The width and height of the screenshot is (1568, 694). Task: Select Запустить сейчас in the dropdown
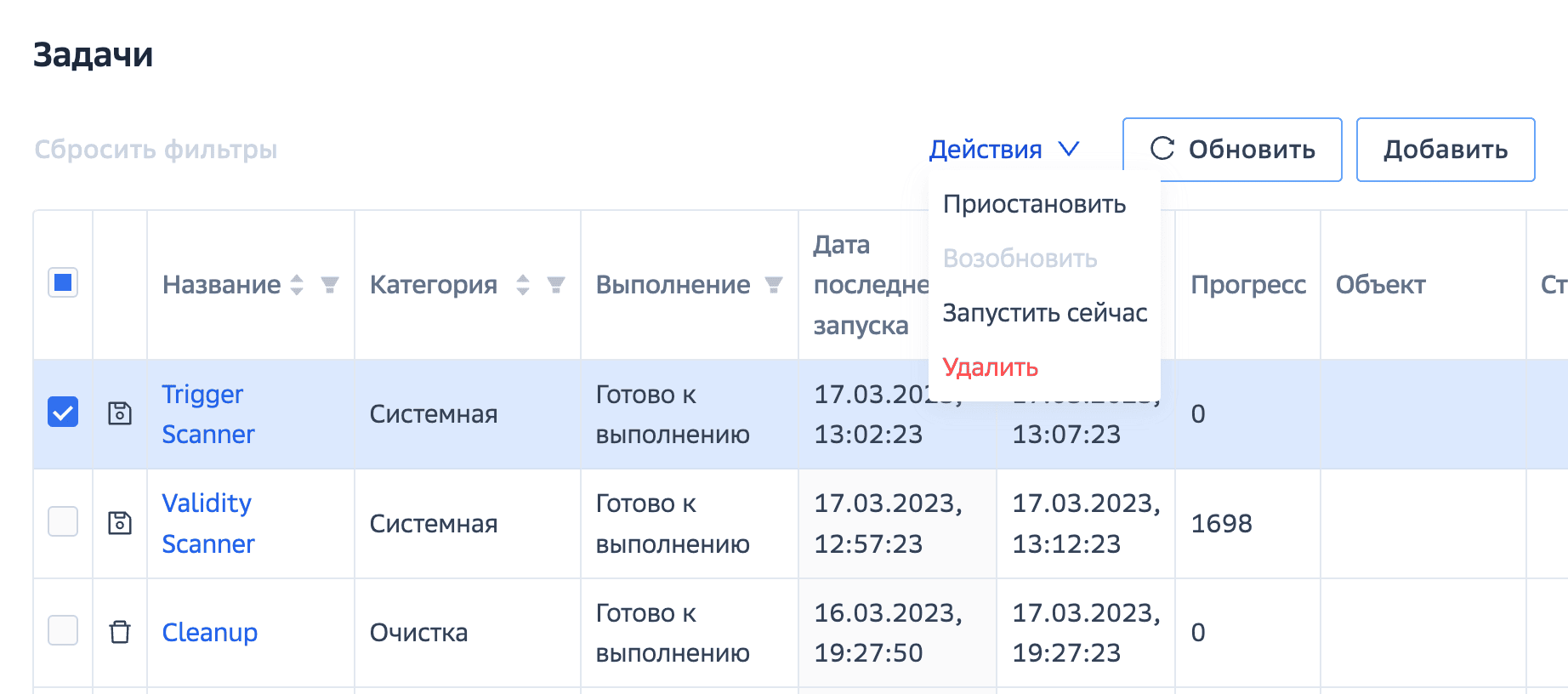[1044, 313]
